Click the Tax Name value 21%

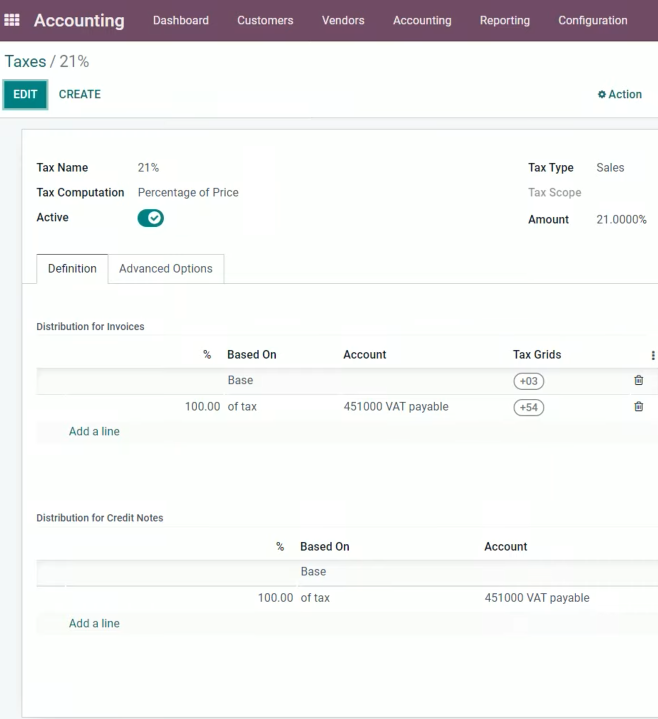pyautogui.click(x=148, y=168)
